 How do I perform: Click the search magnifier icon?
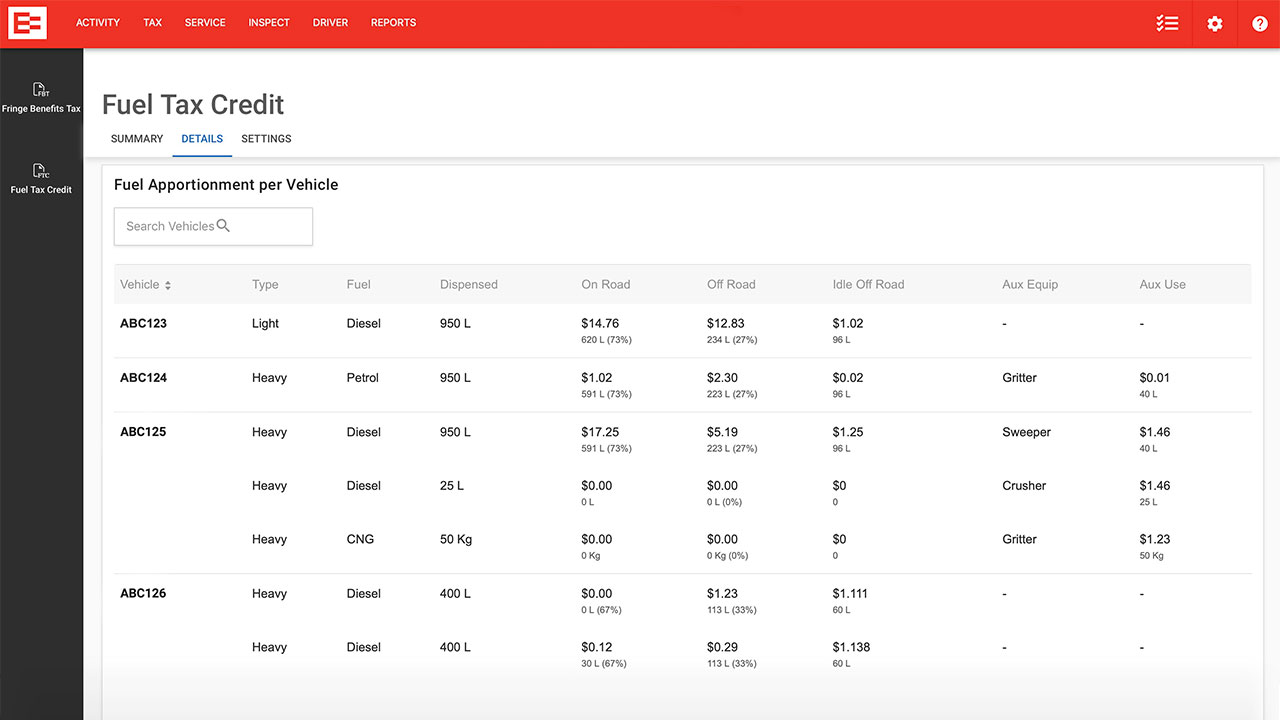[223, 226]
